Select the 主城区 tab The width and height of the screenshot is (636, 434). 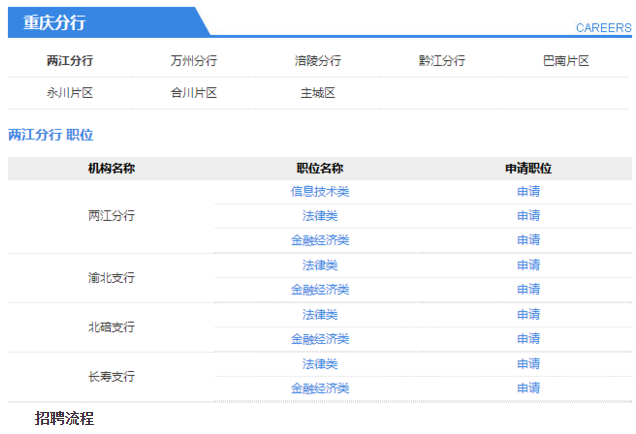pyautogui.click(x=318, y=93)
